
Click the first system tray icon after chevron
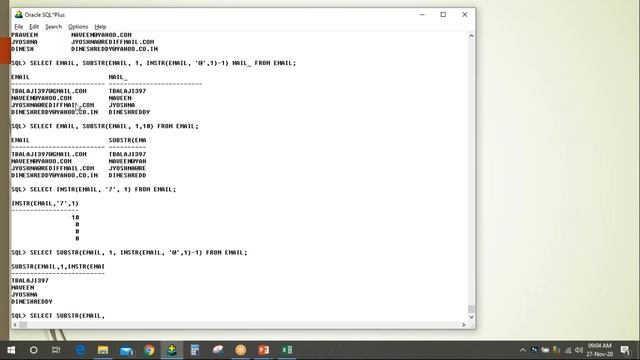point(534,350)
